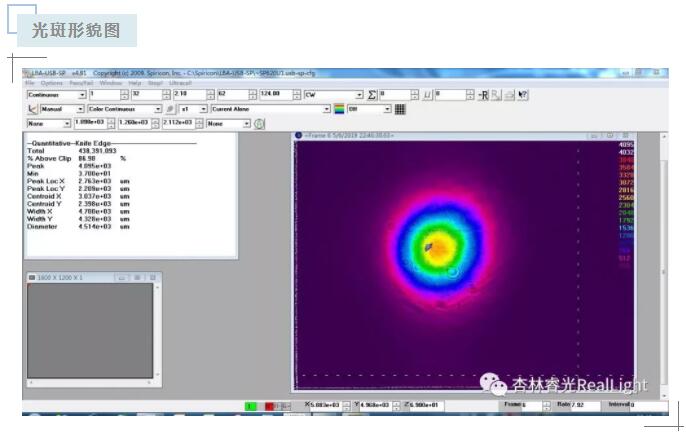Click the 124.00 value input field
The height and width of the screenshot is (439, 686).
[270, 94]
